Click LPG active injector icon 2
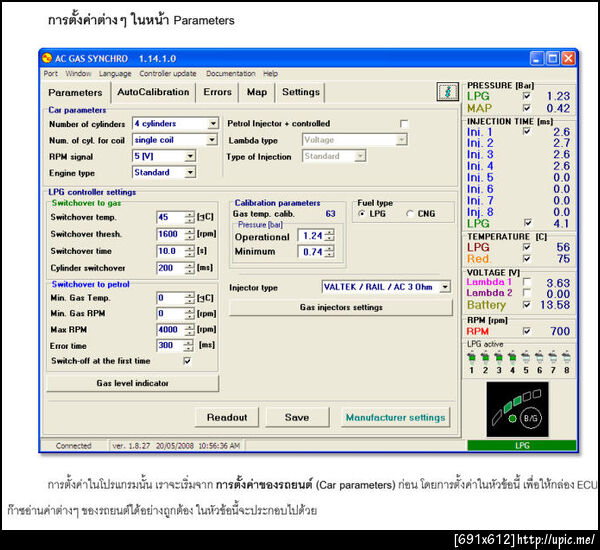This screenshot has width=600, height=550. click(485, 357)
